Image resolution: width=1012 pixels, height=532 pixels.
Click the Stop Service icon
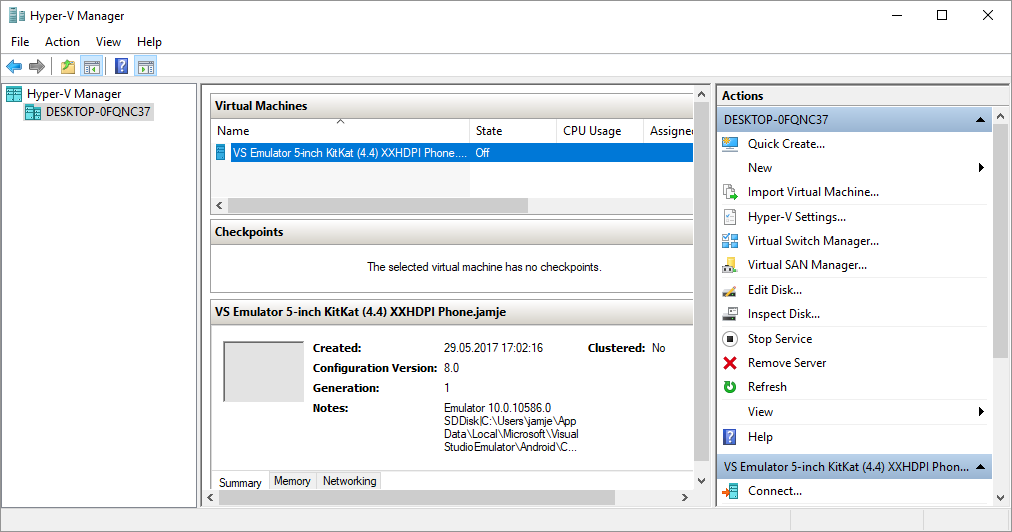[730, 339]
